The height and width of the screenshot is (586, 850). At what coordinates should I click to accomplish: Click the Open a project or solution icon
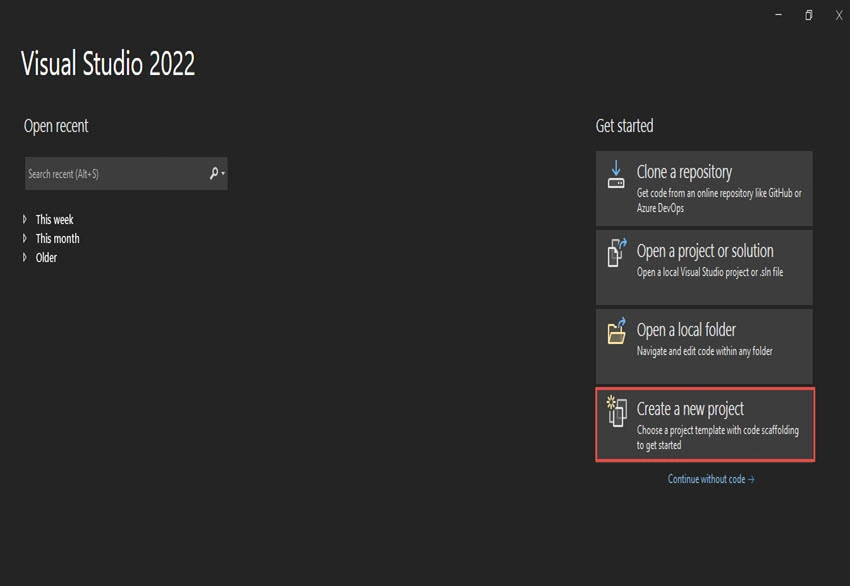click(x=616, y=253)
